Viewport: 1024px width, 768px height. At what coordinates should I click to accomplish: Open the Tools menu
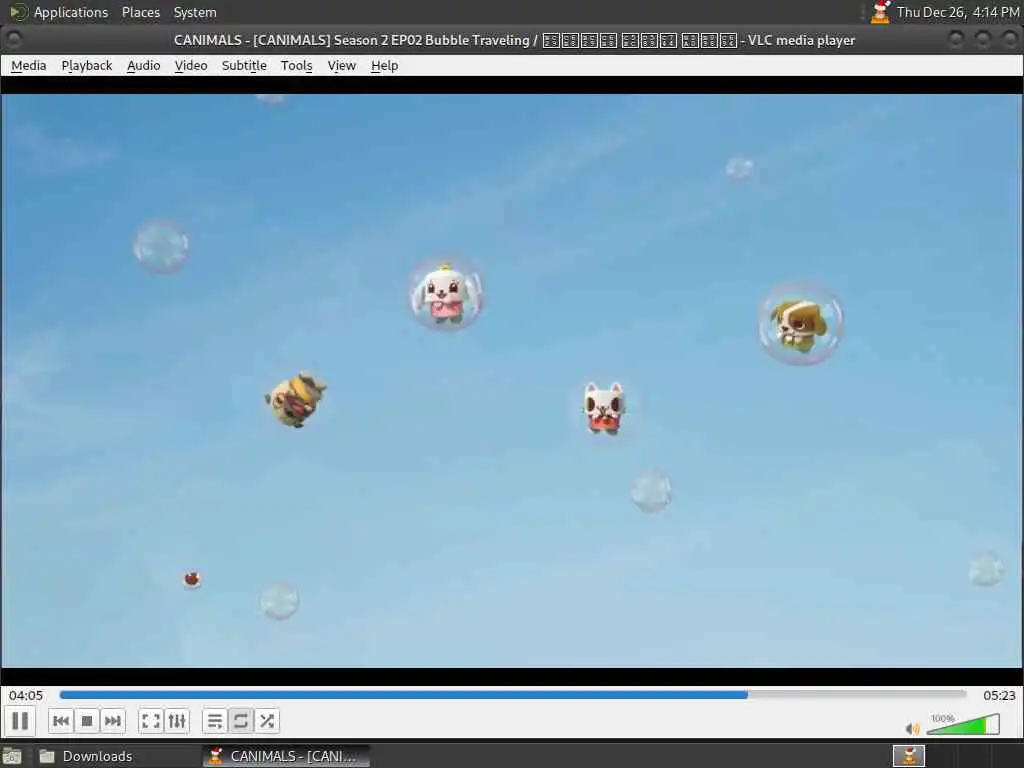296,65
